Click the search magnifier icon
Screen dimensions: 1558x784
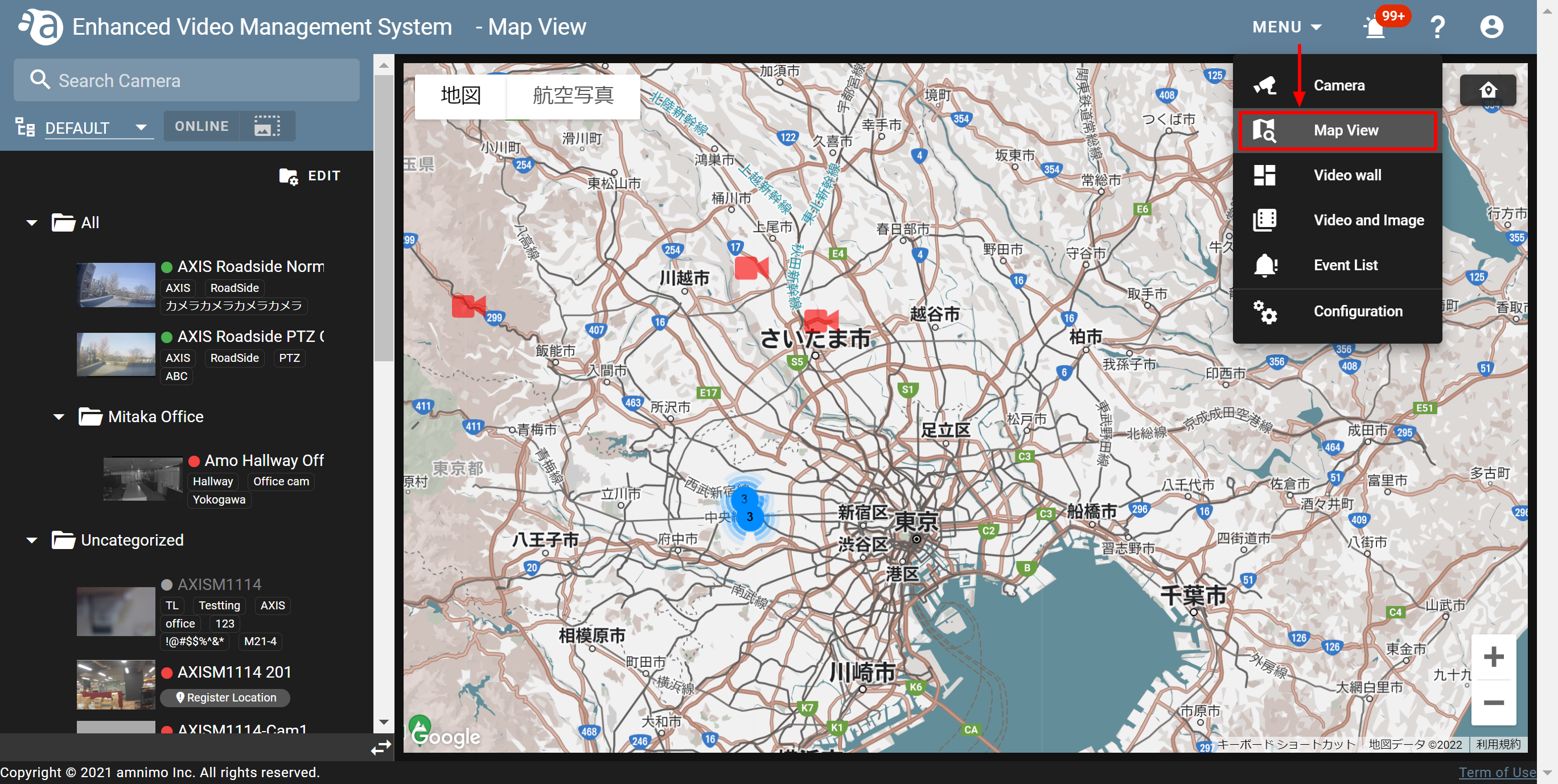tap(40, 80)
